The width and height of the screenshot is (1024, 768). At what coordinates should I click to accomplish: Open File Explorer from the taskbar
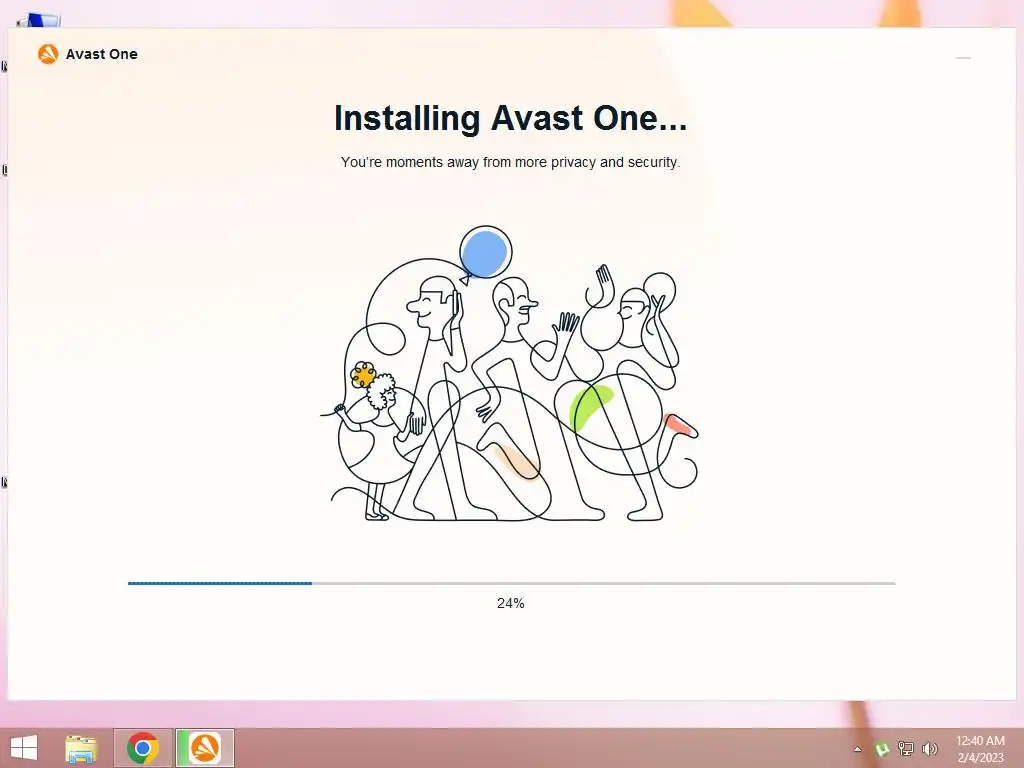tap(81, 748)
